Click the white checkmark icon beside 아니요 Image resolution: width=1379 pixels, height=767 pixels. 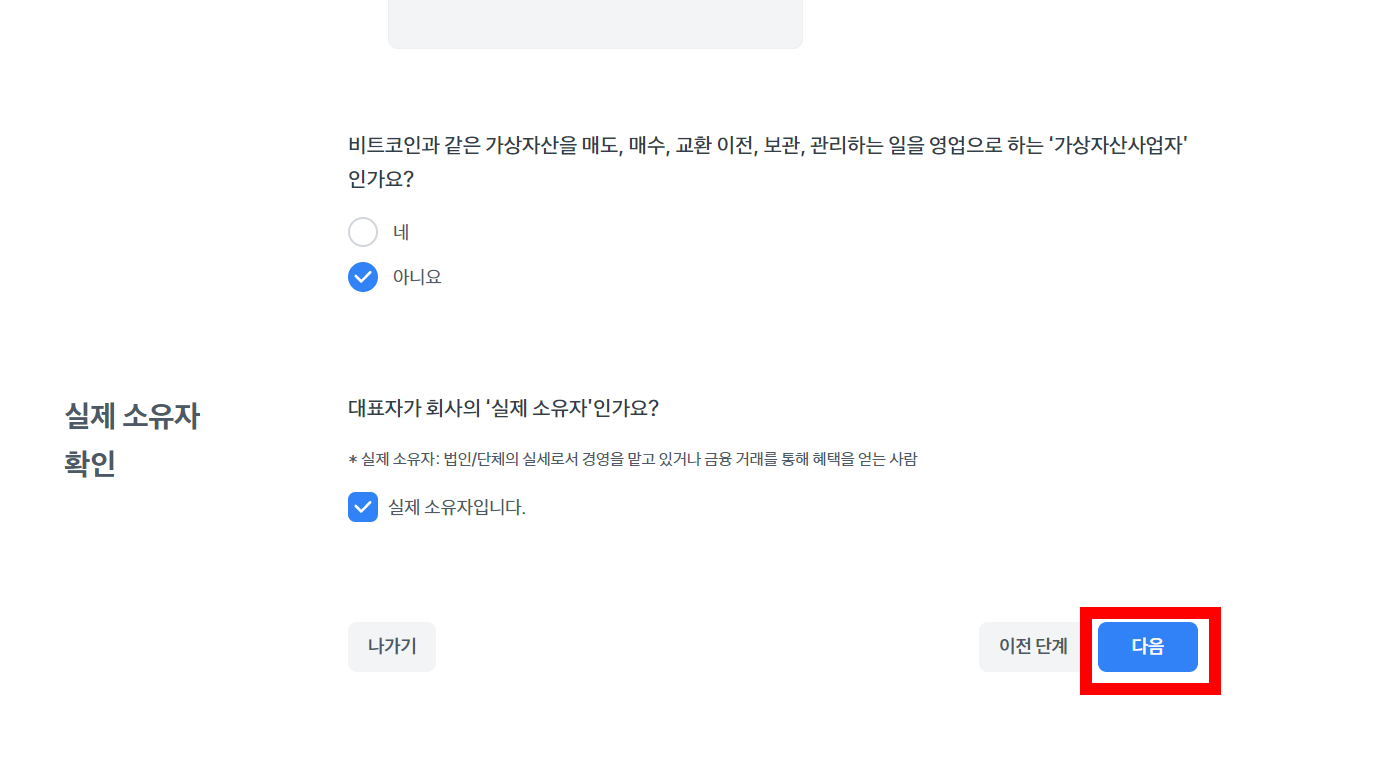coord(363,277)
